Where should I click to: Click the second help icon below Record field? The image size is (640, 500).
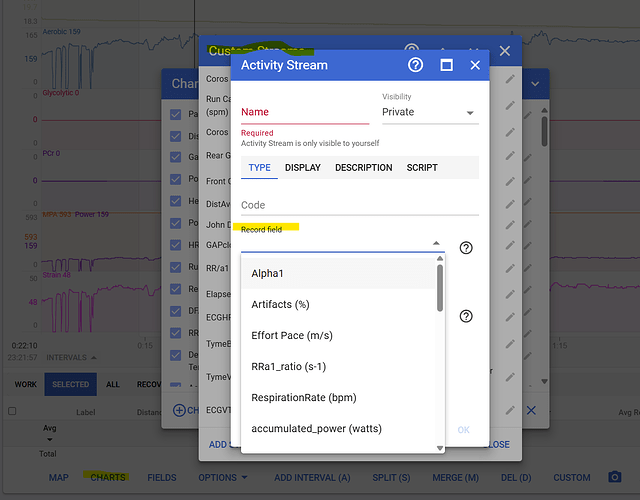tap(466, 316)
